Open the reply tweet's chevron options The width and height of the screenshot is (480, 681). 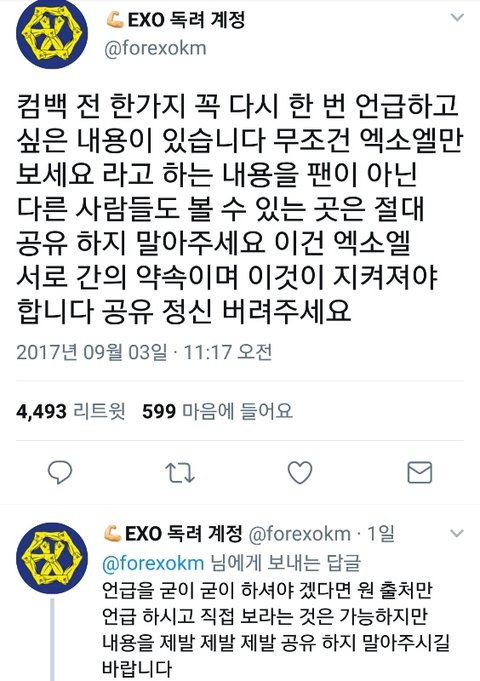[457, 533]
